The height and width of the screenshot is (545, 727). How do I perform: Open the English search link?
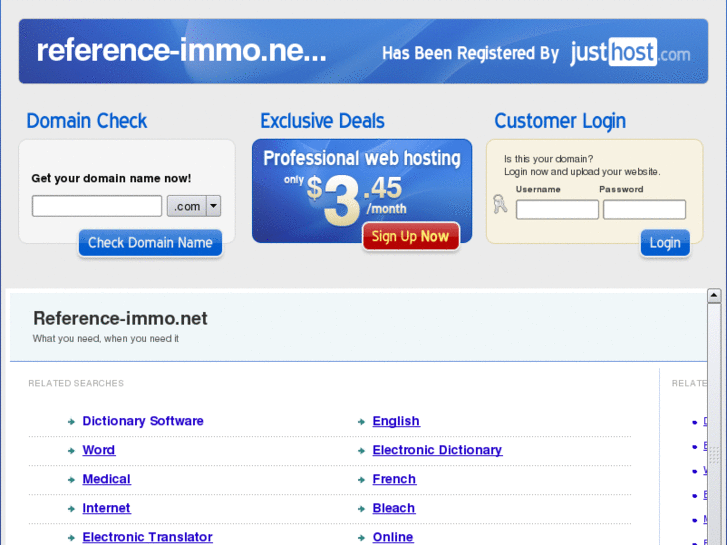396,421
